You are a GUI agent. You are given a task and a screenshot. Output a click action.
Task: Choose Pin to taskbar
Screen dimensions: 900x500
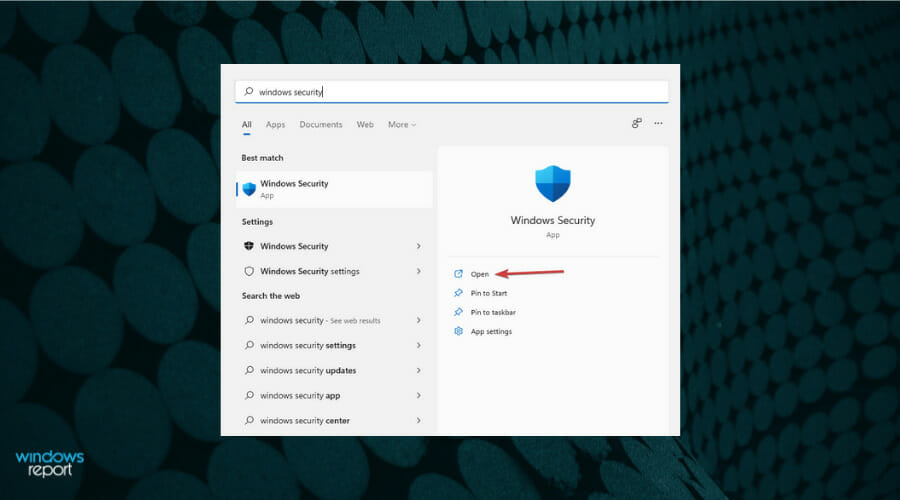(x=493, y=312)
